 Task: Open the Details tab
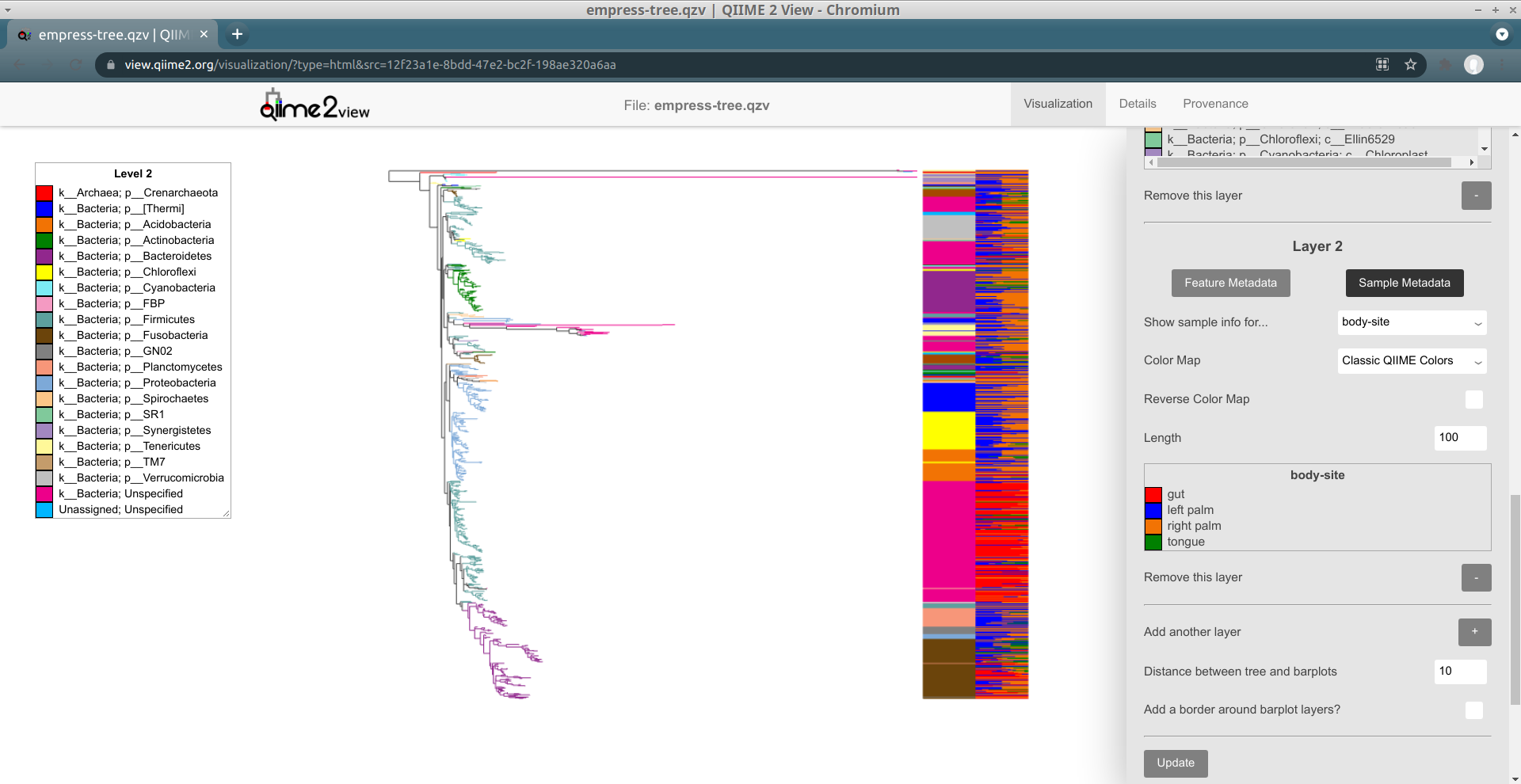(x=1137, y=104)
